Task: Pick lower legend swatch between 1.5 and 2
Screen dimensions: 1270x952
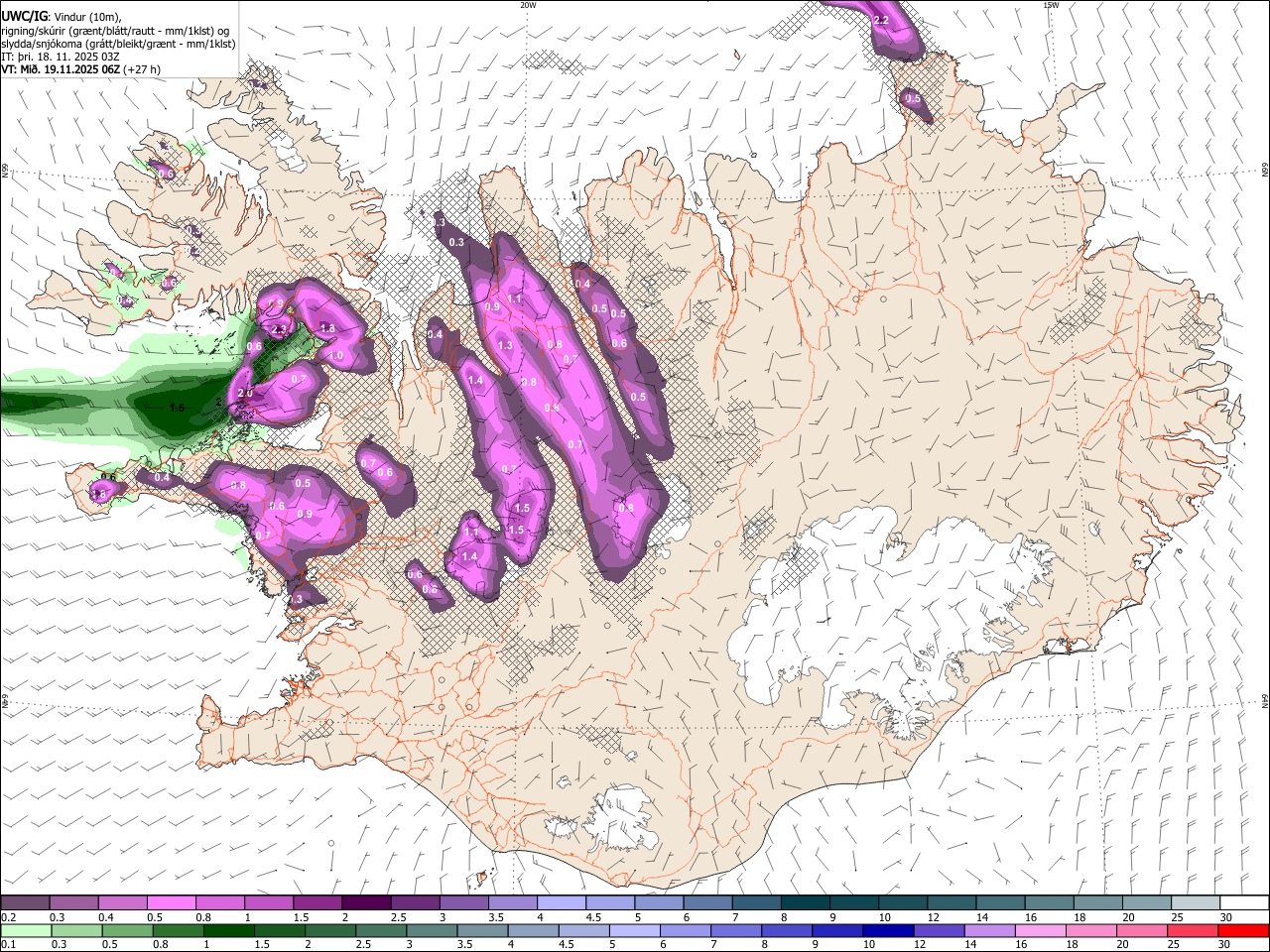Action: (x=280, y=931)
